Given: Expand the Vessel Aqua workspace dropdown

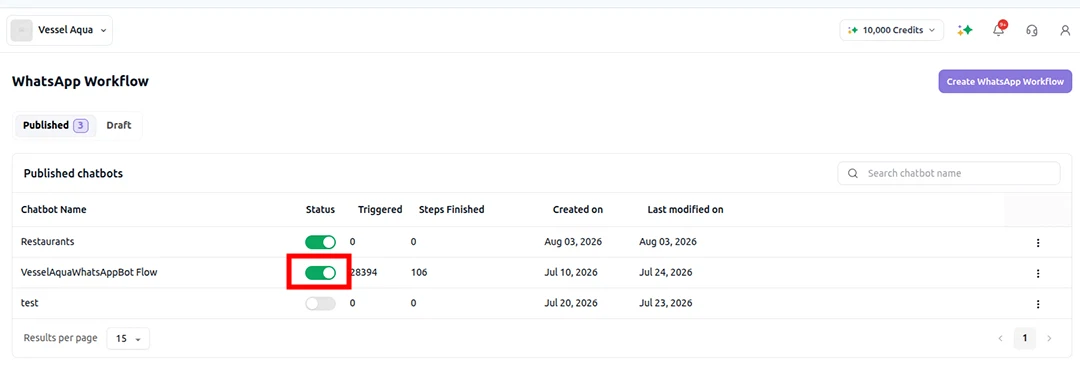Looking at the screenshot, I should (x=59, y=30).
